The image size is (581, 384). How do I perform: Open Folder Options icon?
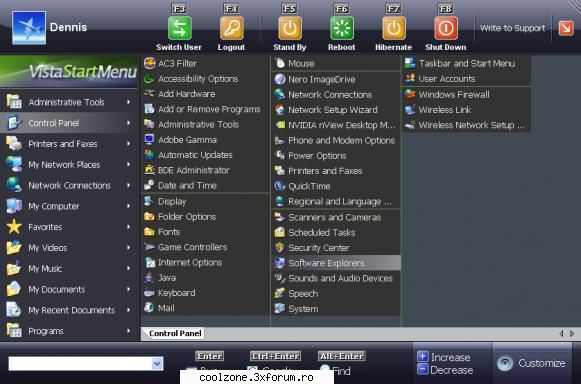point(149,216)
